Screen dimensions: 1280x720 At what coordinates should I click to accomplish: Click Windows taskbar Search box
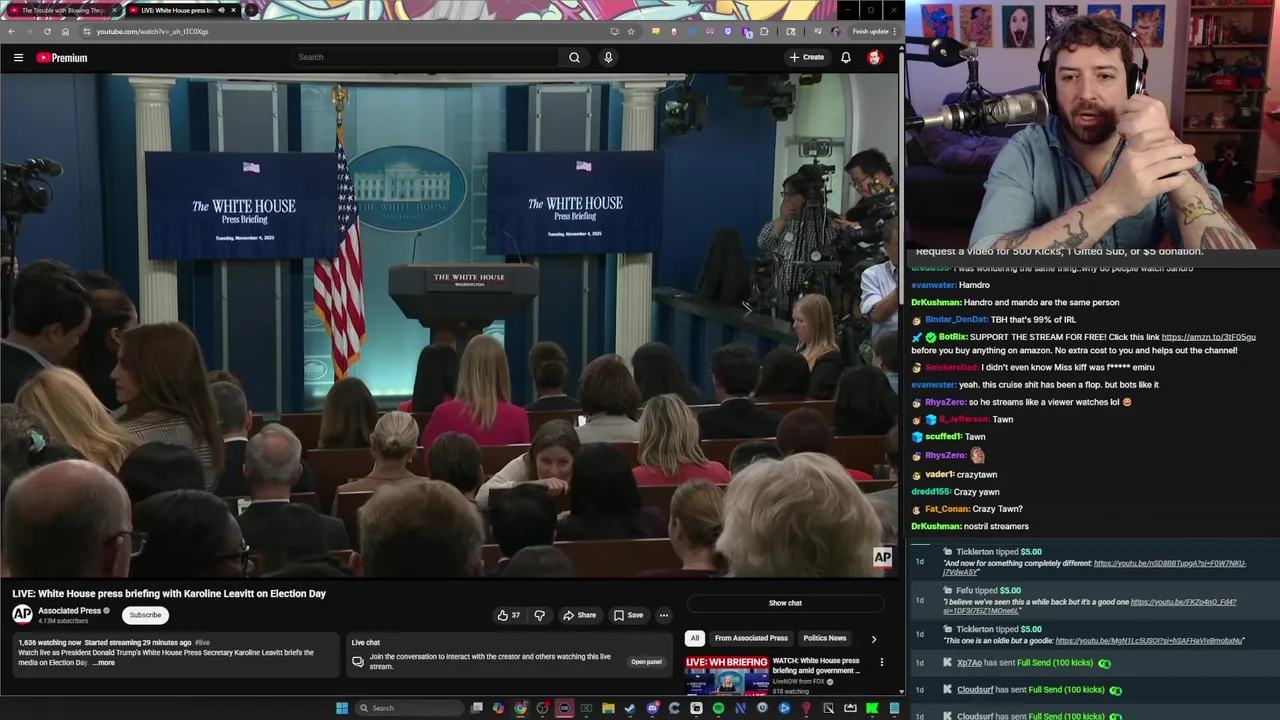click(x=408, y=708)
